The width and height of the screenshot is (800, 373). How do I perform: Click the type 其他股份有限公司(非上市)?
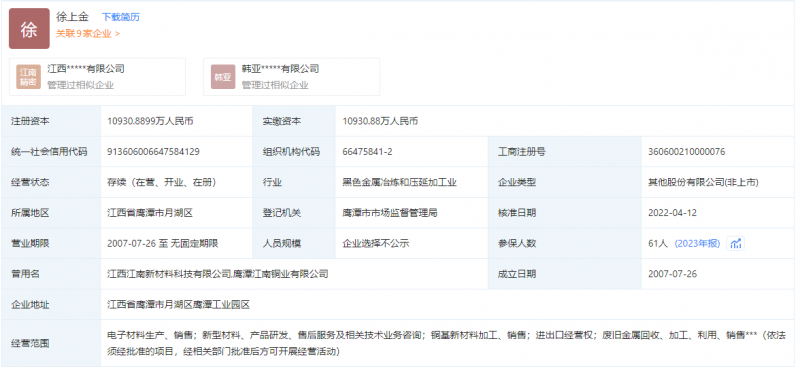coord(703,183)
